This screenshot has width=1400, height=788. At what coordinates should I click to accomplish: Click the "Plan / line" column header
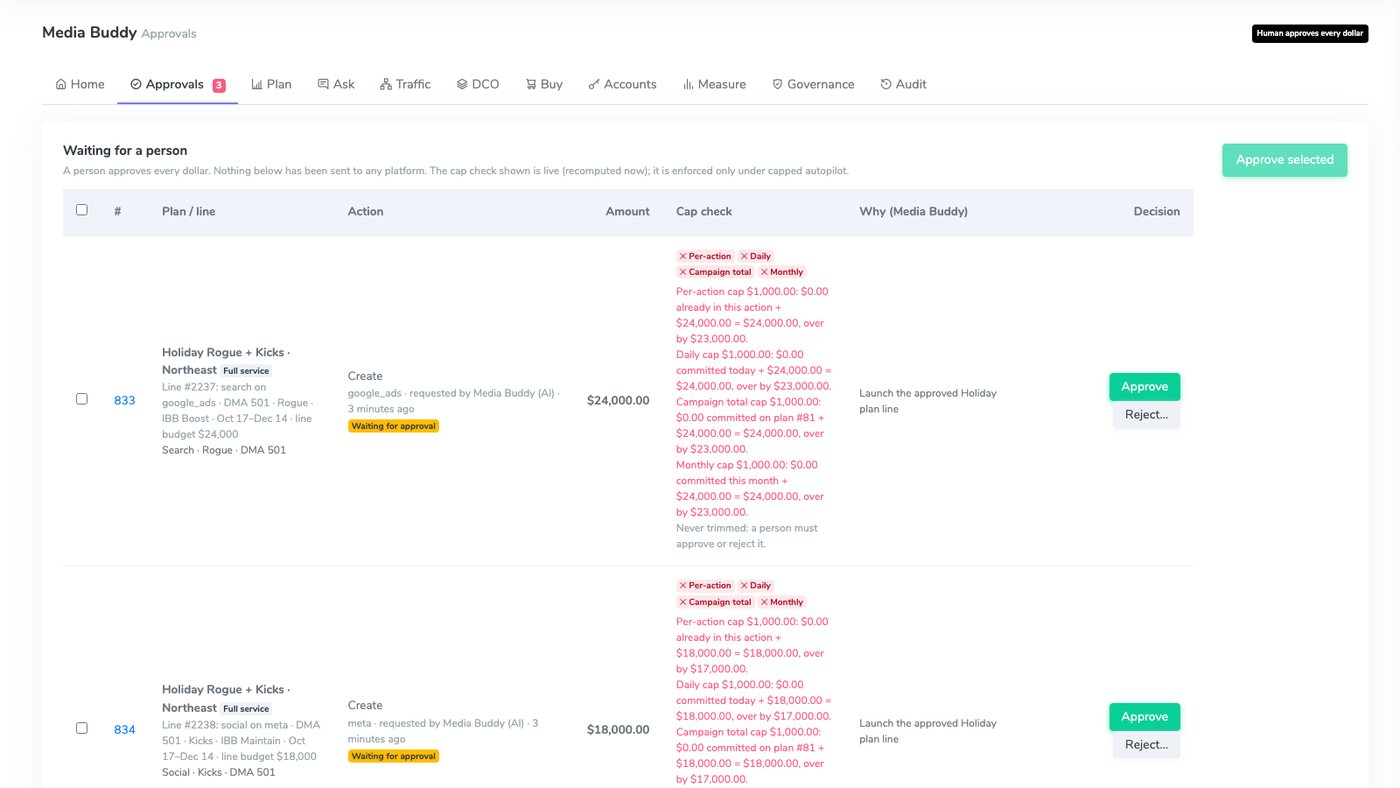(188, 212)
